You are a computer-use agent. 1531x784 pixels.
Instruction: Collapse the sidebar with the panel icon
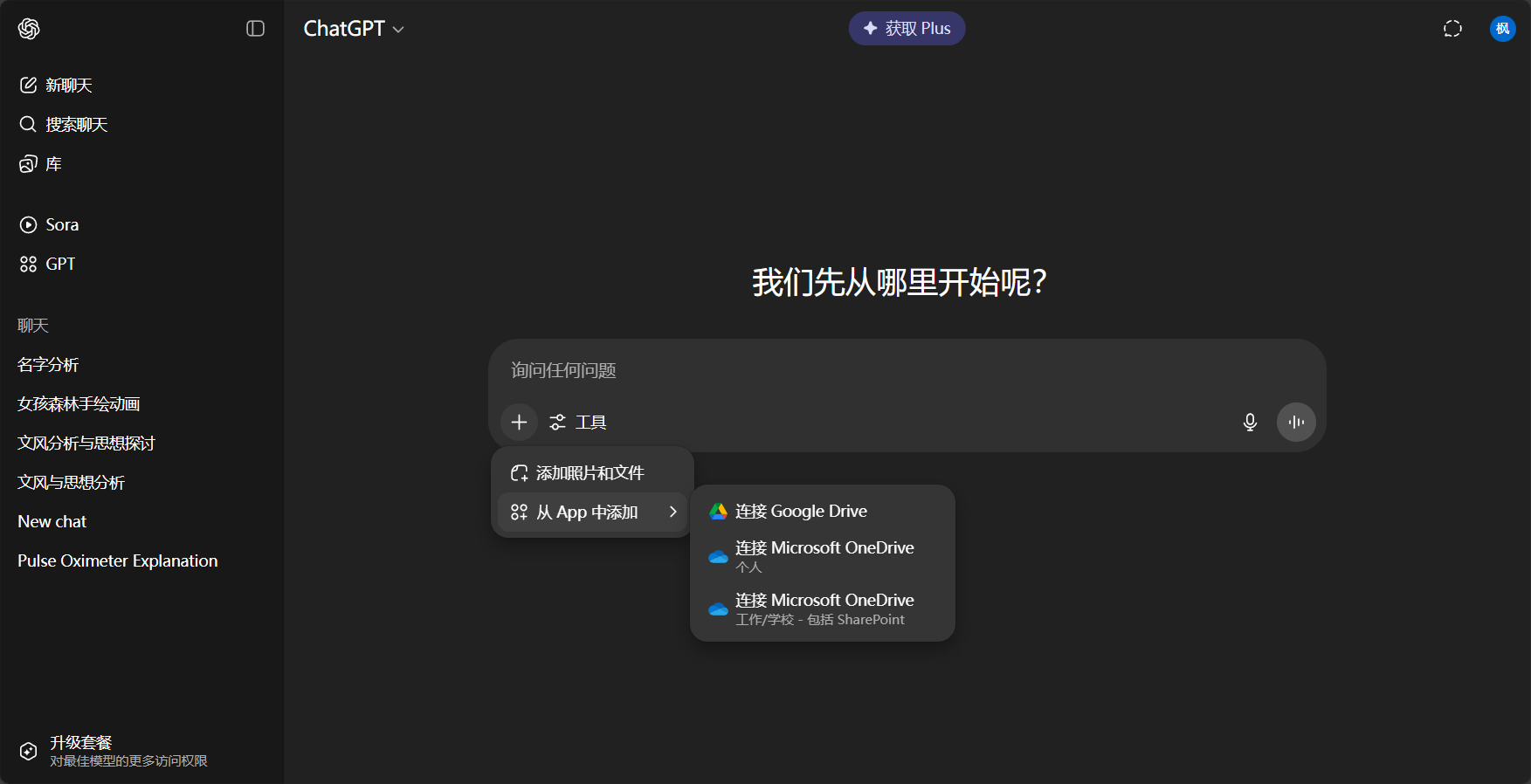(x=255, y=29)
